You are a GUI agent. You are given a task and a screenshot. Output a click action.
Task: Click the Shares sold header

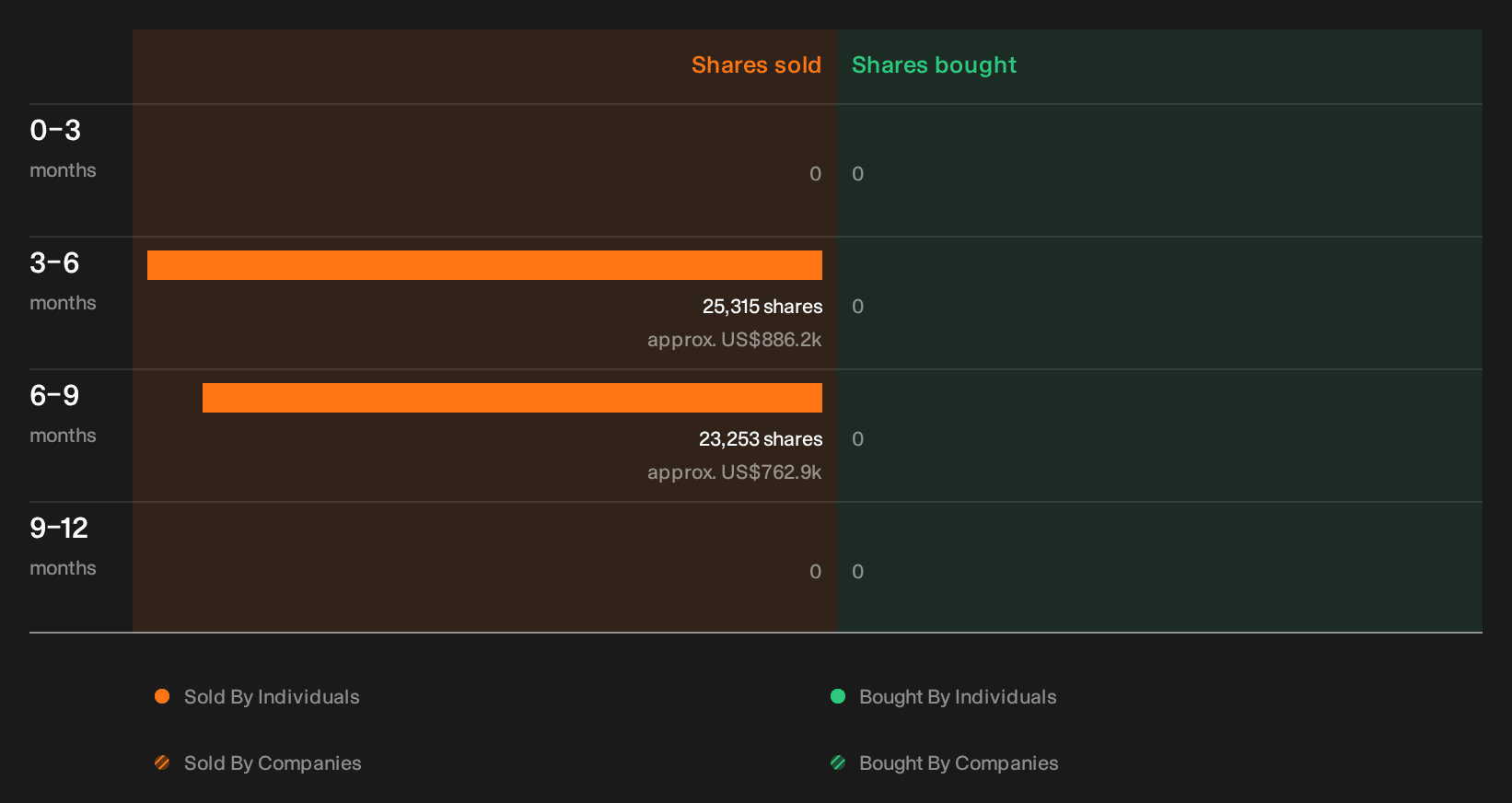pos(756,64)
